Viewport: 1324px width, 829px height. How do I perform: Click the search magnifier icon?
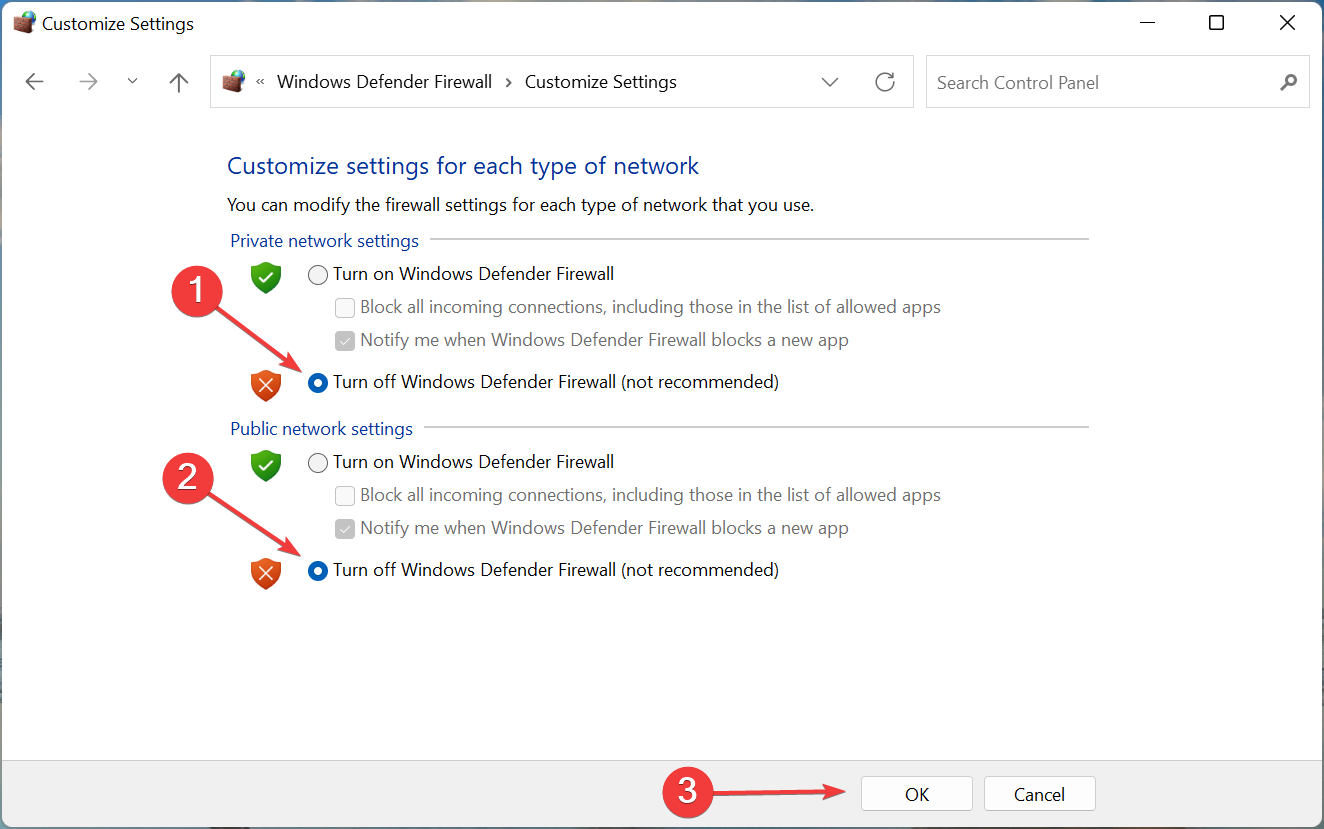(1288, 82)
